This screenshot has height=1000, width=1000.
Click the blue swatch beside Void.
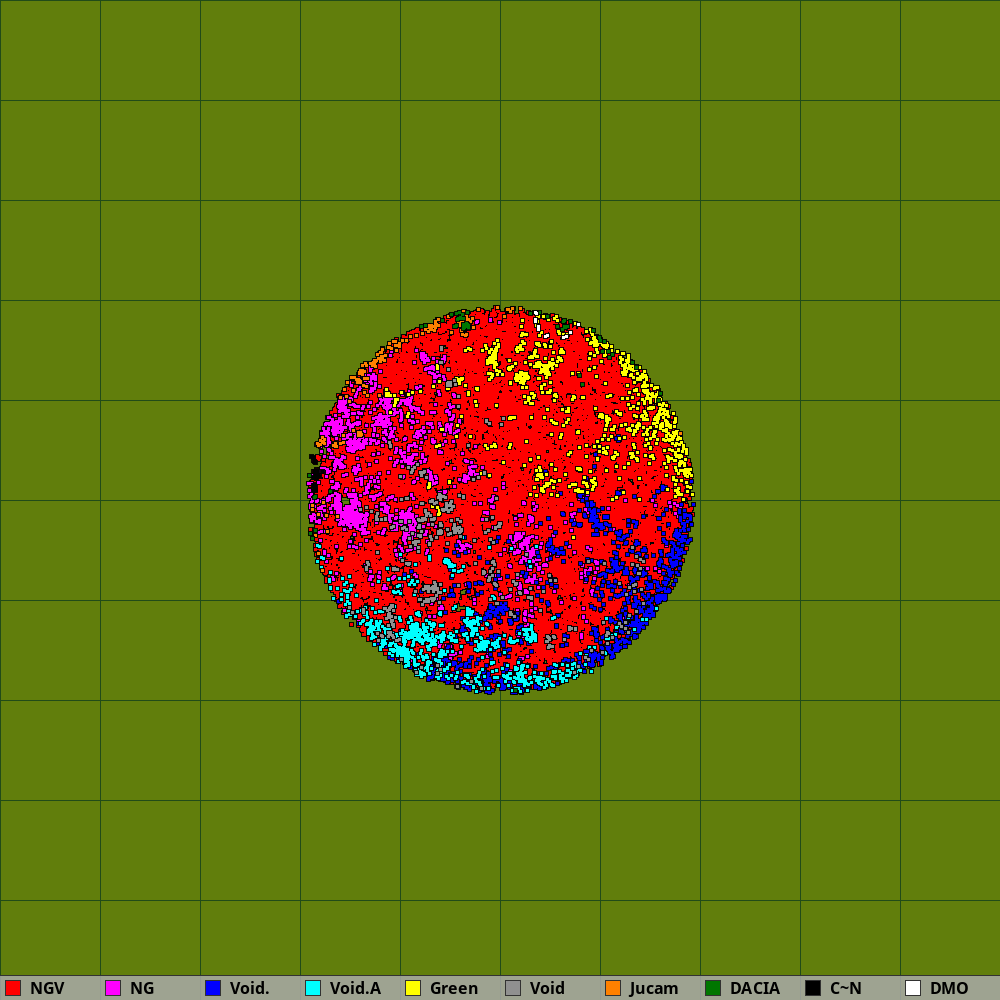click(x=213, y=988)
